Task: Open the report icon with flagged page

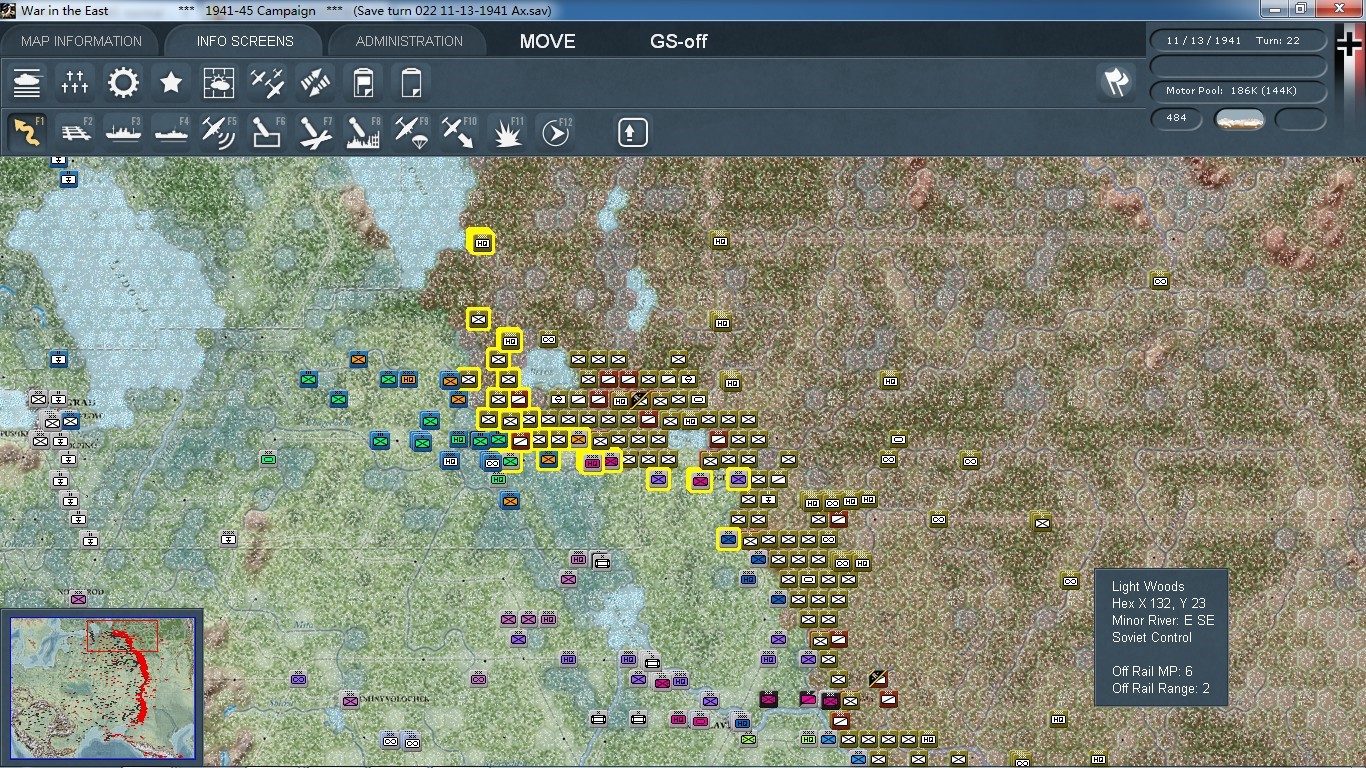Action: tap(363, 82)
